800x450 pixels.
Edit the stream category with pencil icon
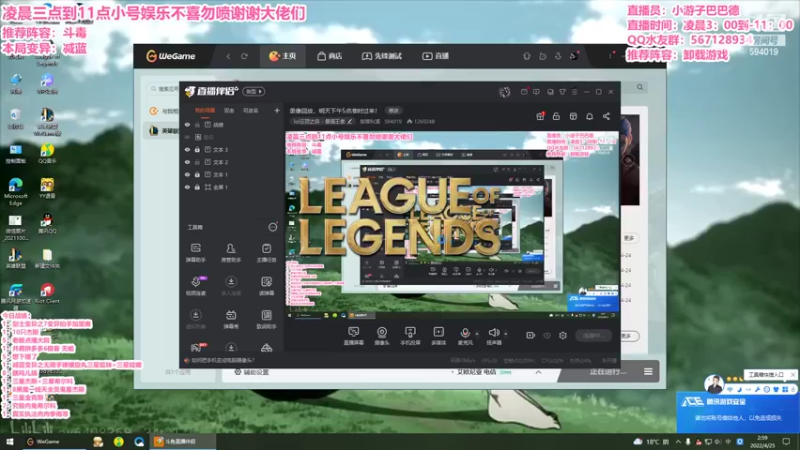coord(350,121)
